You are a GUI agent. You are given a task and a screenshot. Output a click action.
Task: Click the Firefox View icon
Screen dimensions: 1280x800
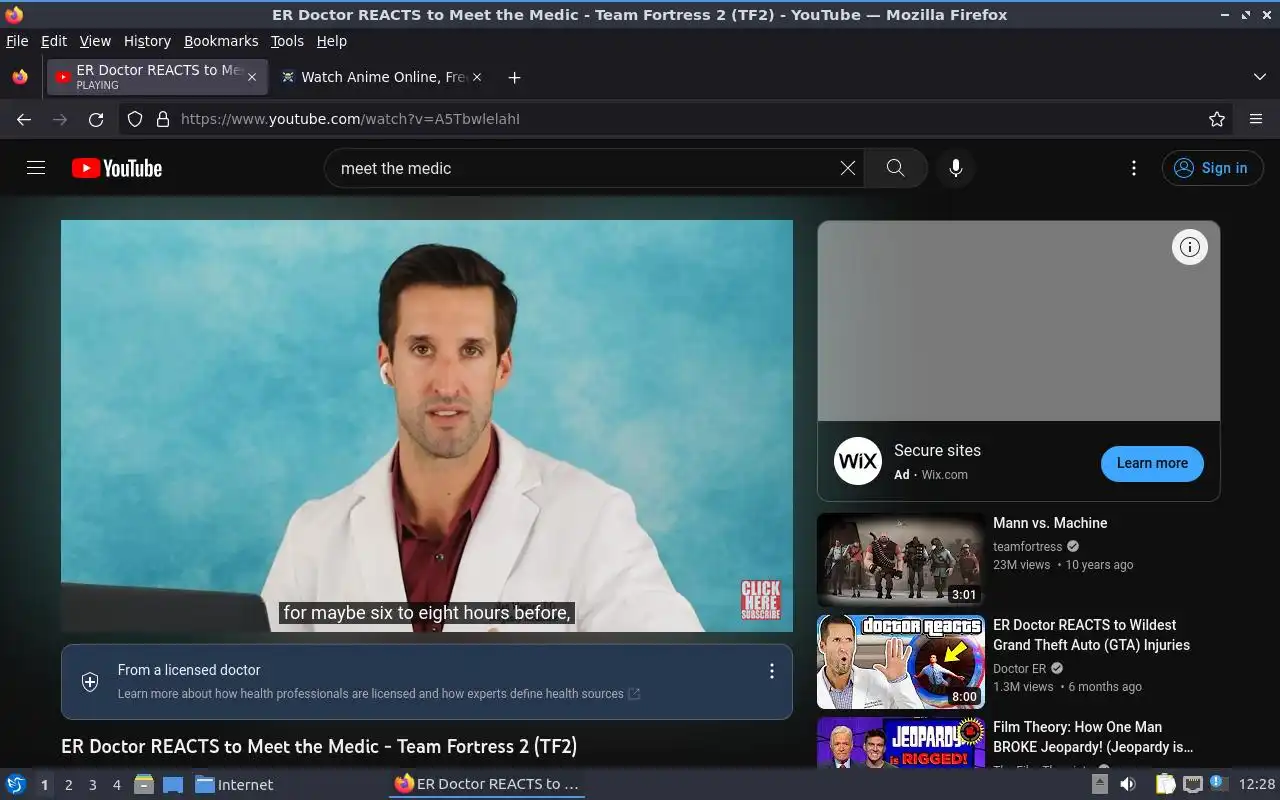coord(20,77)
